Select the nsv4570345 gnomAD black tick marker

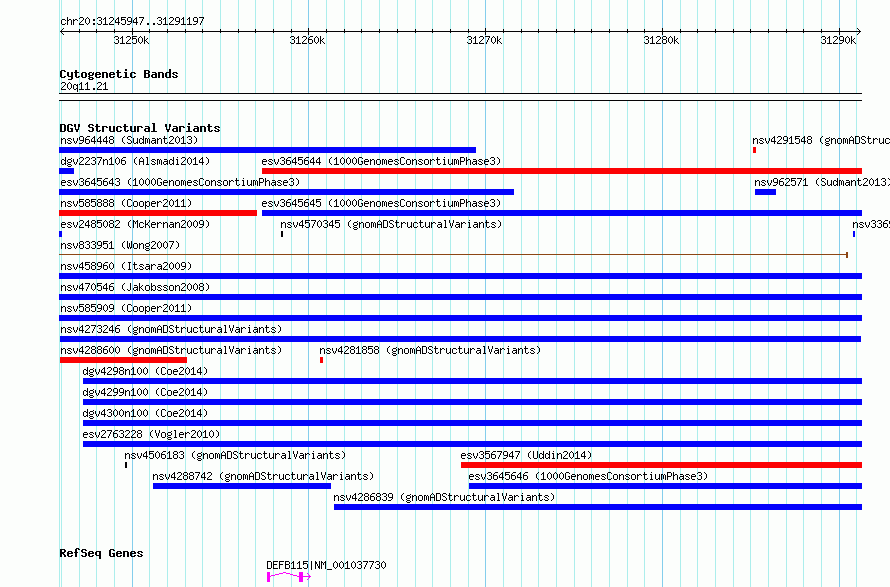(282, 234)
